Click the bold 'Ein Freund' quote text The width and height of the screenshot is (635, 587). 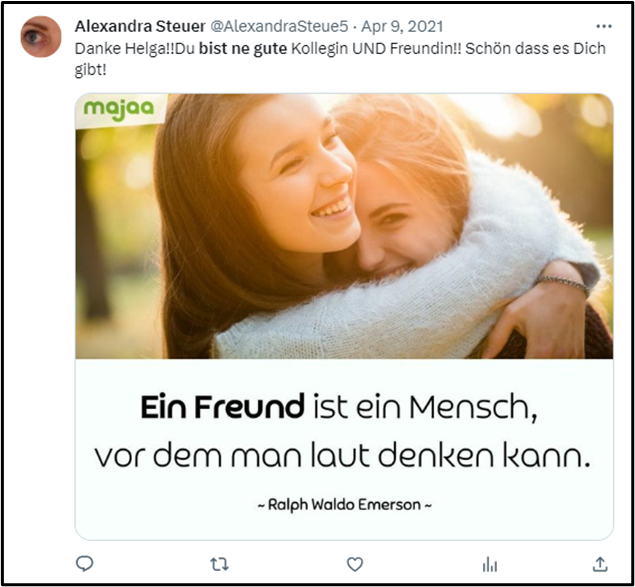coord(222,407)
